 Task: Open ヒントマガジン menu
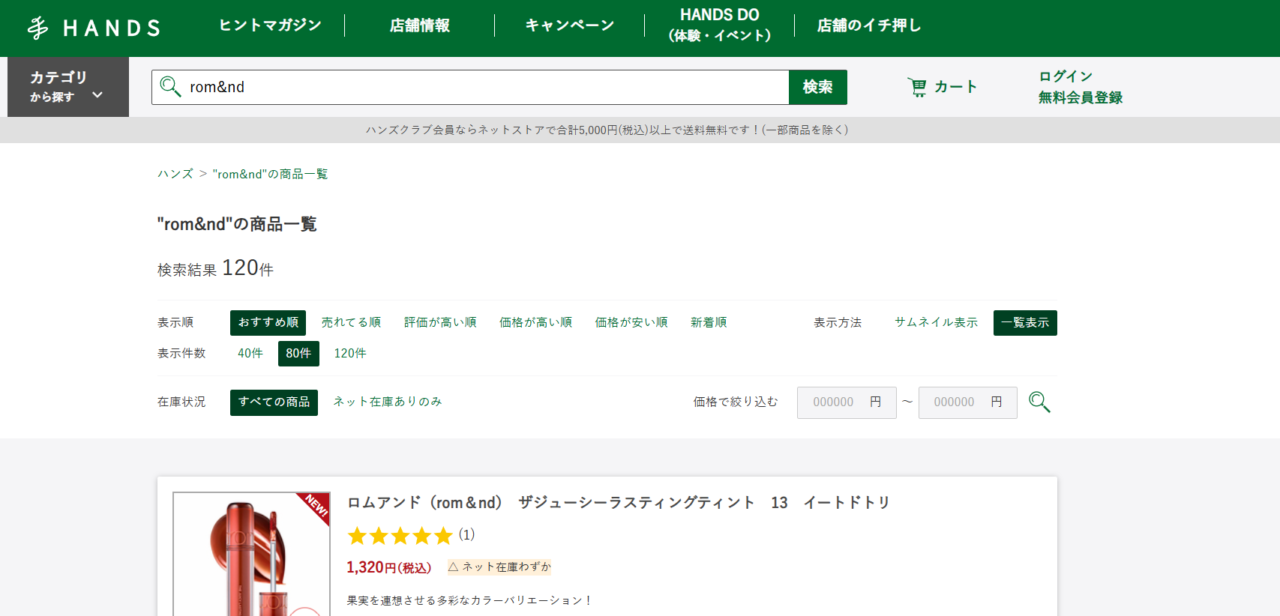[x=270, y=25]
